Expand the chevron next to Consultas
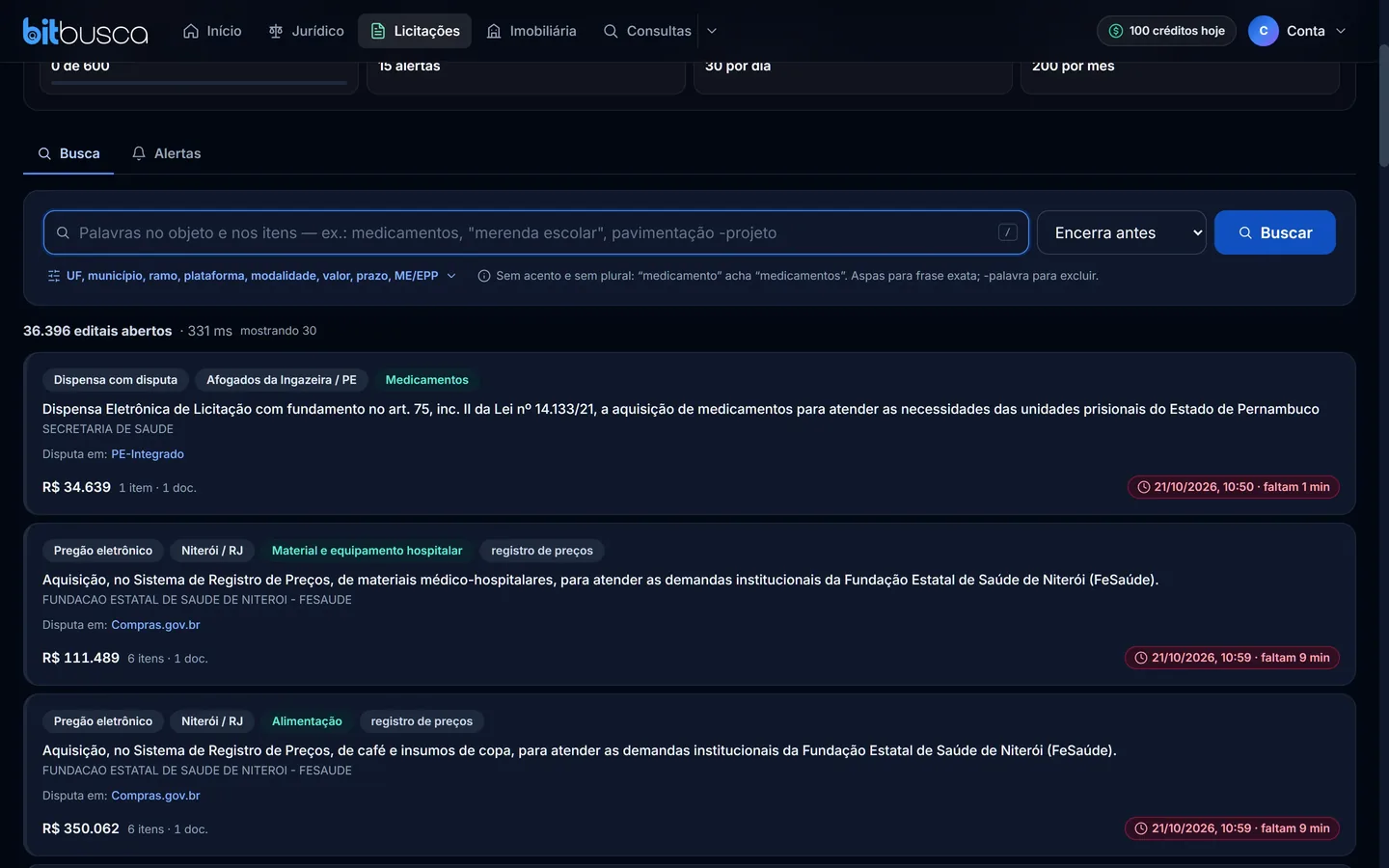 [x=712, y=31]
